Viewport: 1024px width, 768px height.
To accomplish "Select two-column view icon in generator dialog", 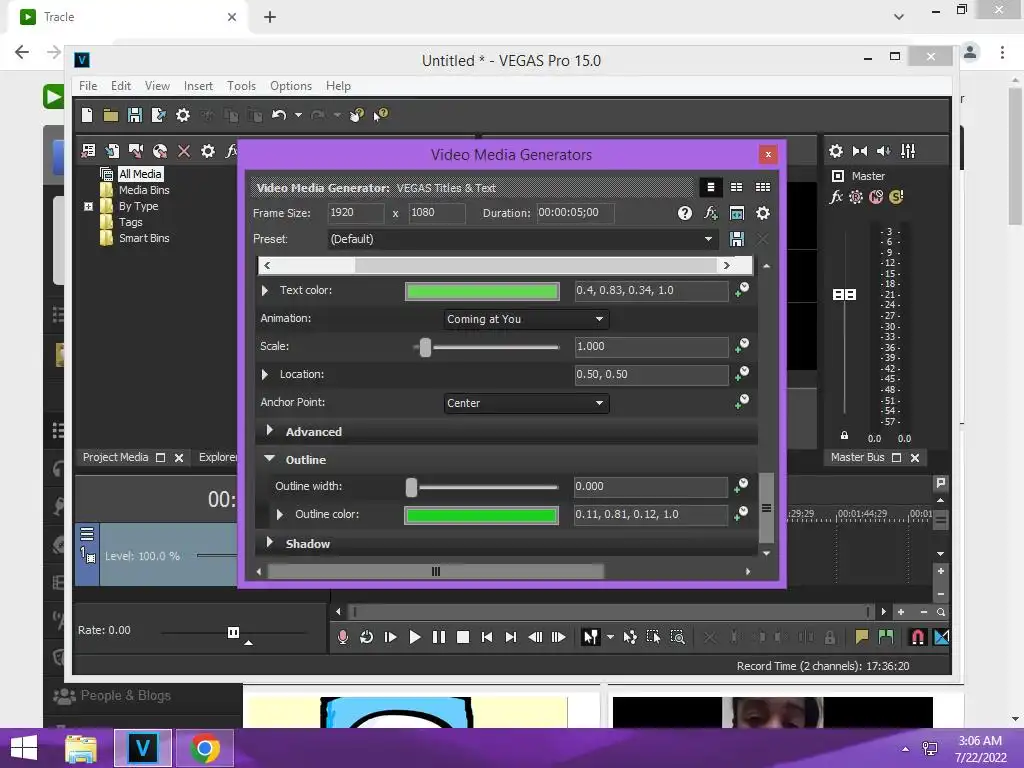I will 737,187.
